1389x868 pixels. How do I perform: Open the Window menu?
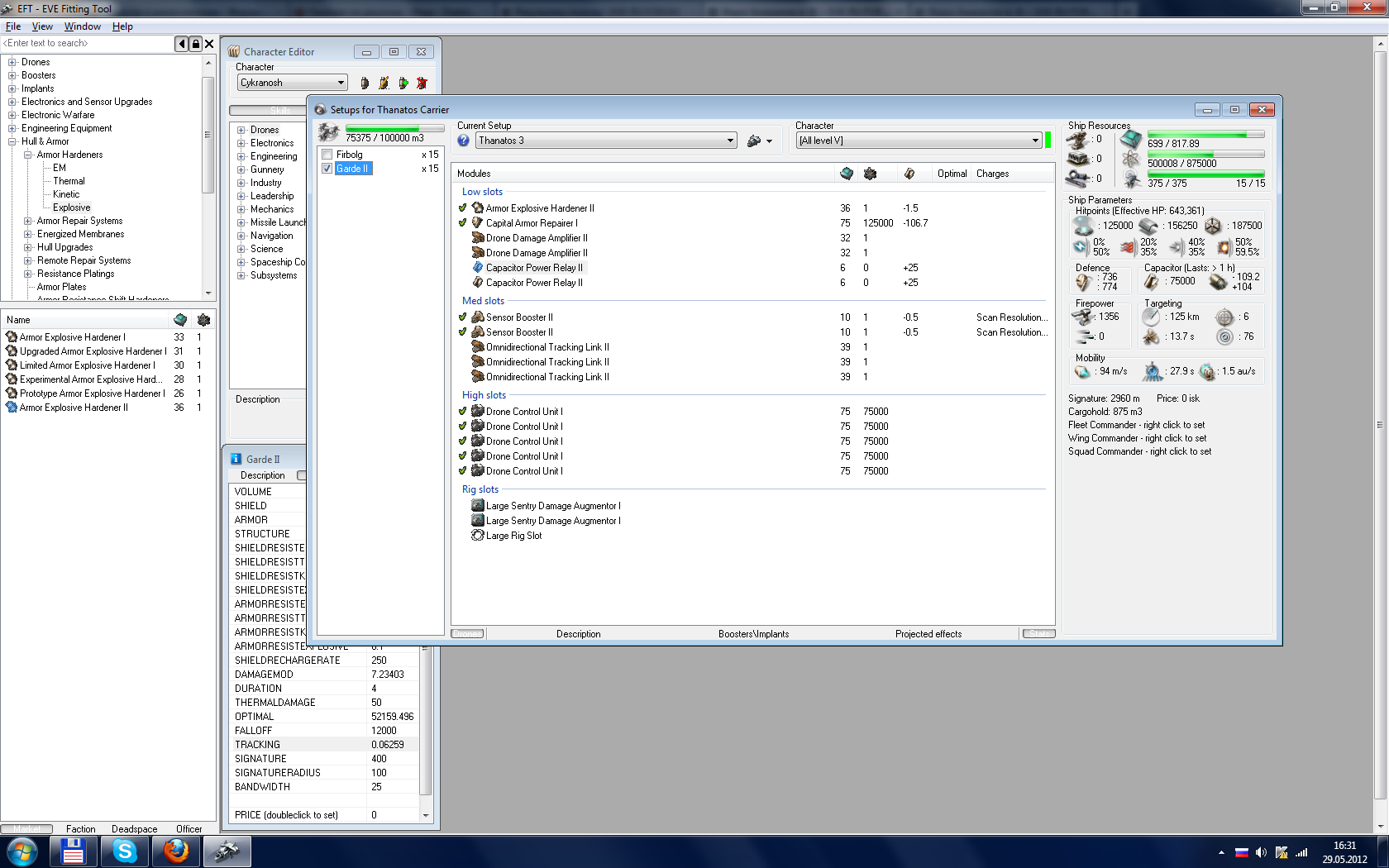point(83,26)
